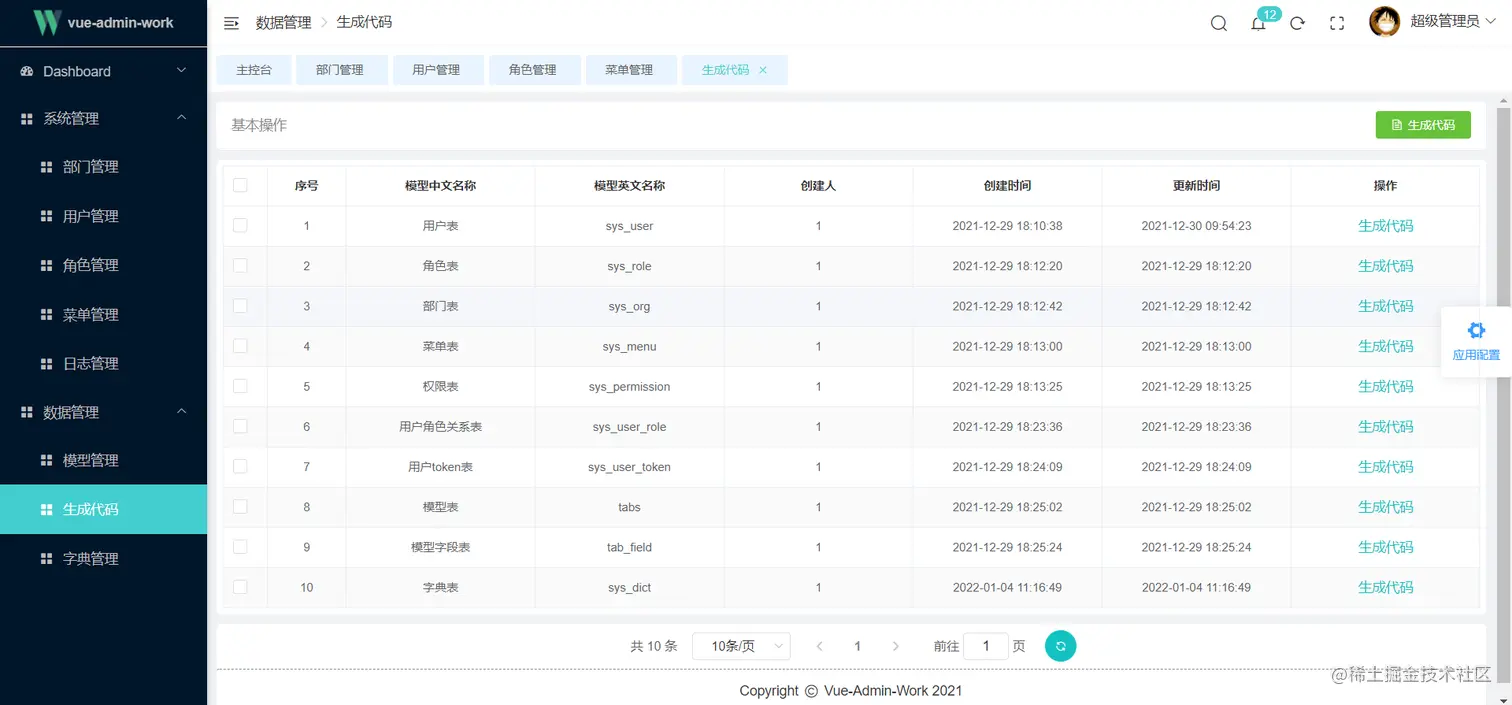The height and width of the screenshot is (705, 1512).
Task: Click 生成代码 link for sys_permission row
Action: point(1385,386)
